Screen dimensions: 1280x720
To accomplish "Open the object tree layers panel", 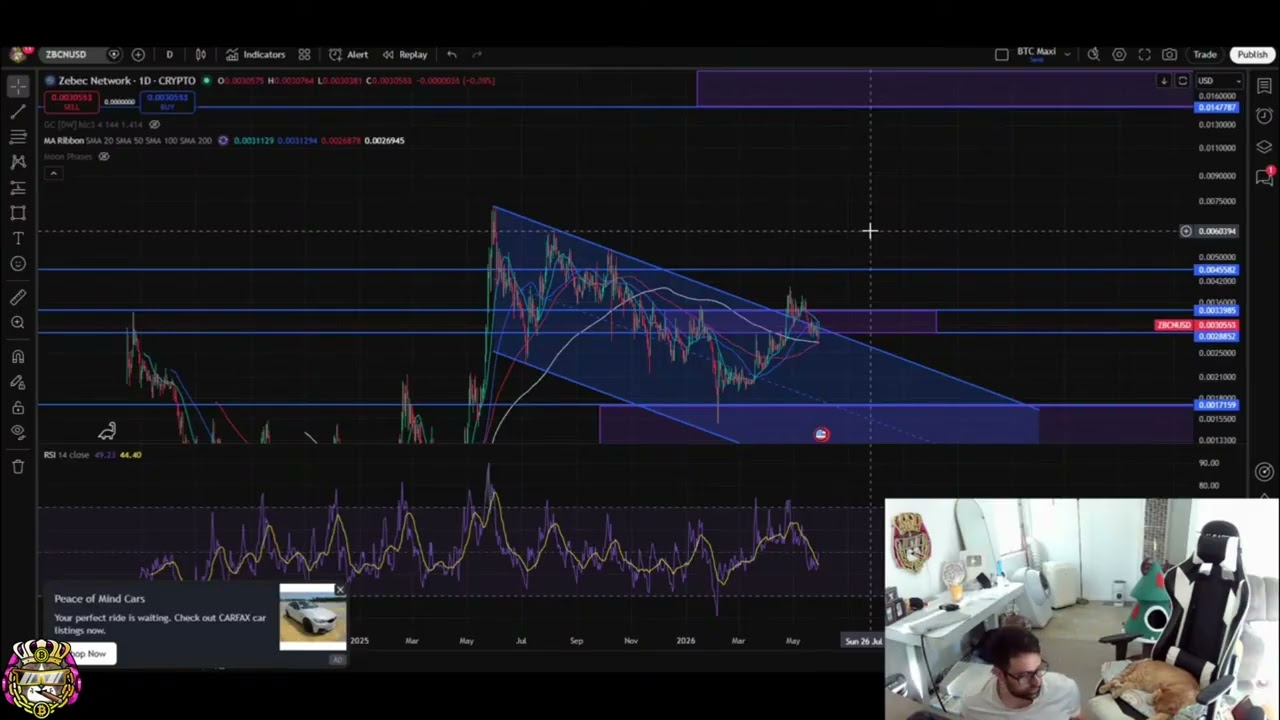I will pos(1265,146).
